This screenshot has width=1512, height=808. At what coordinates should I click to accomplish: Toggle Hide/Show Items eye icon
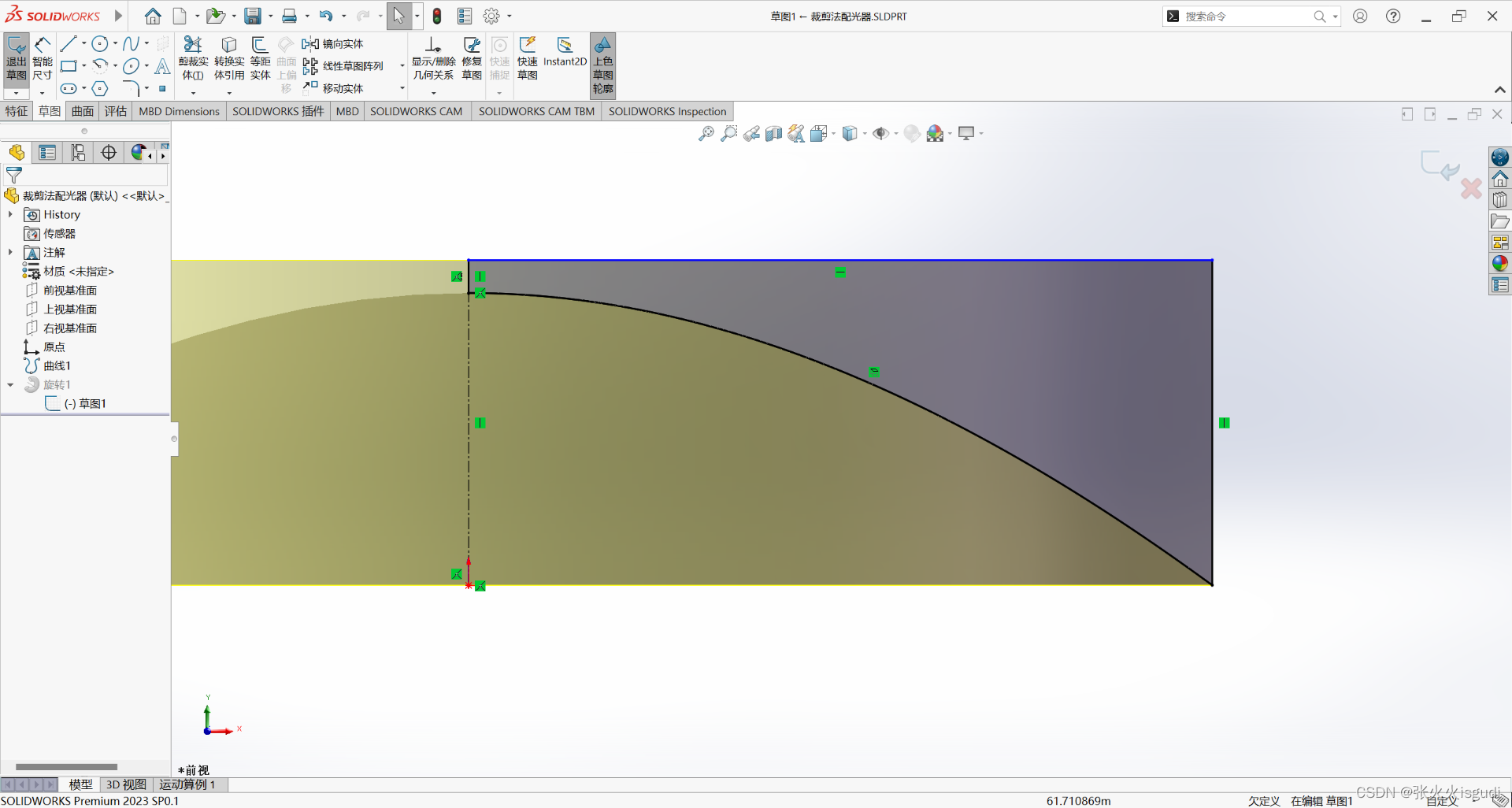880,133
